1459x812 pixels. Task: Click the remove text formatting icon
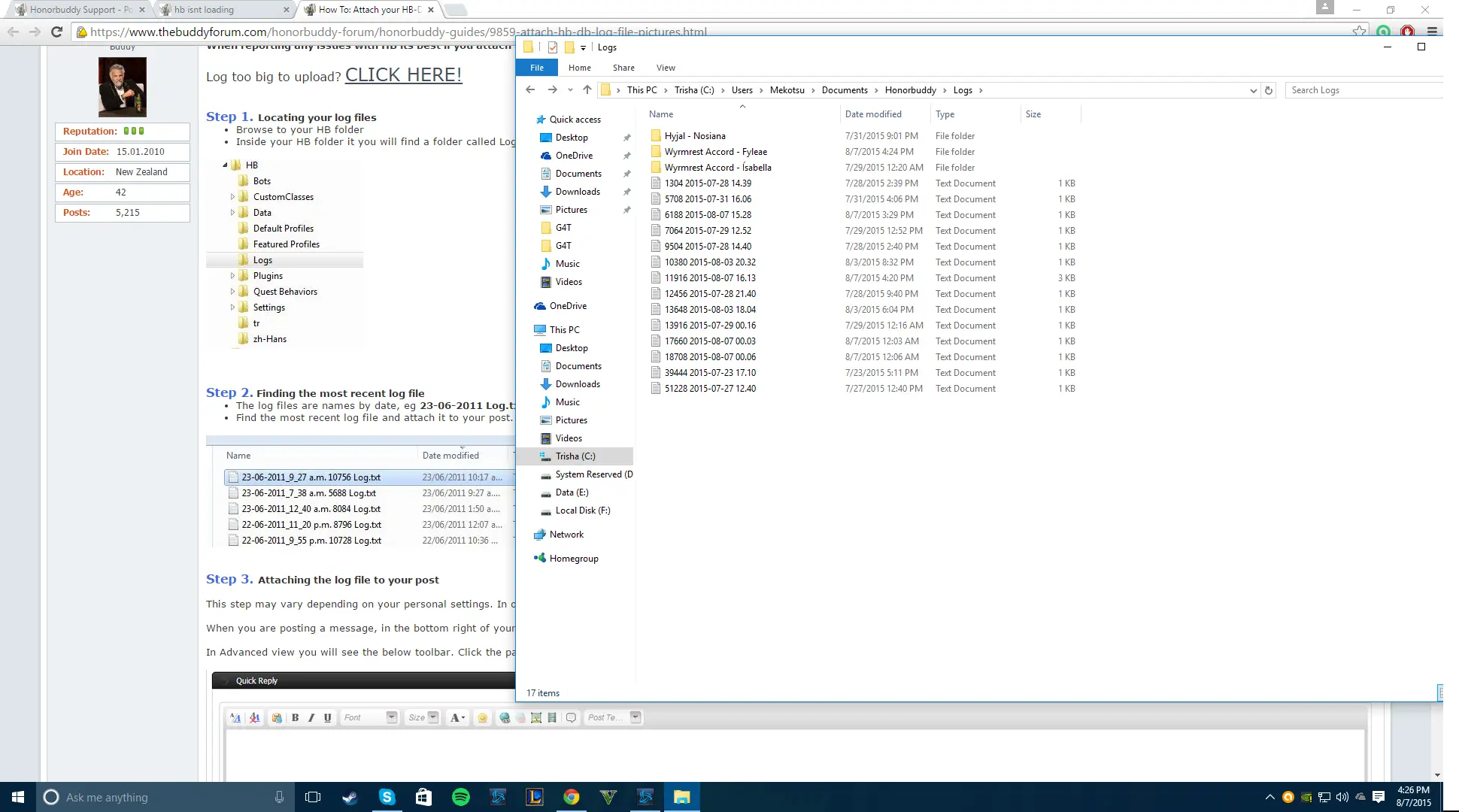coord(254,717)
